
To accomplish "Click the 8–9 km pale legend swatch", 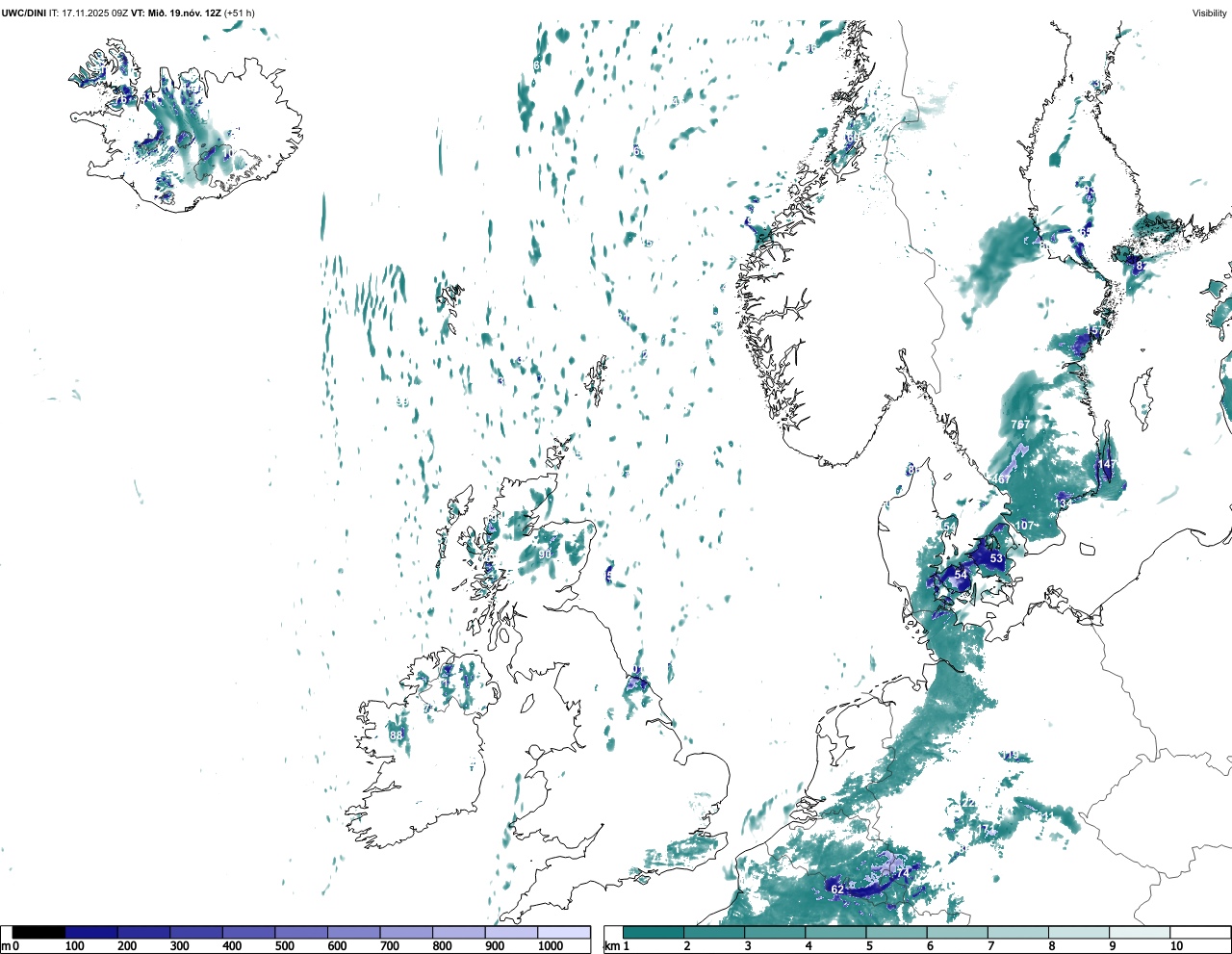I will tap(1078, 932).
